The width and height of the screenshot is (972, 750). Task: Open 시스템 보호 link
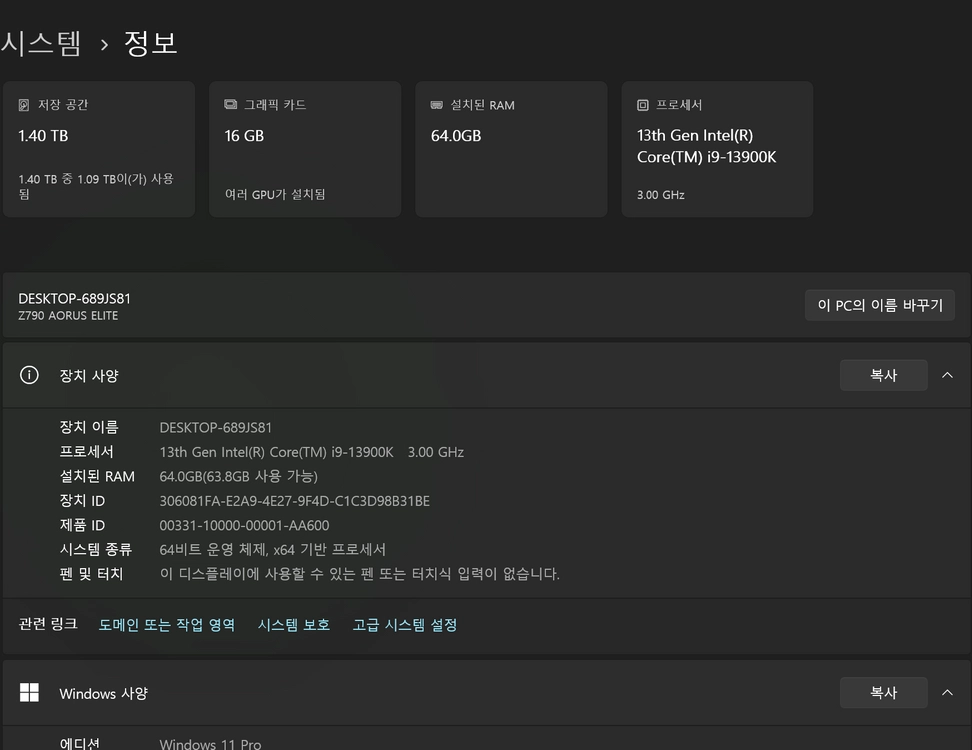tap(294, 625)
